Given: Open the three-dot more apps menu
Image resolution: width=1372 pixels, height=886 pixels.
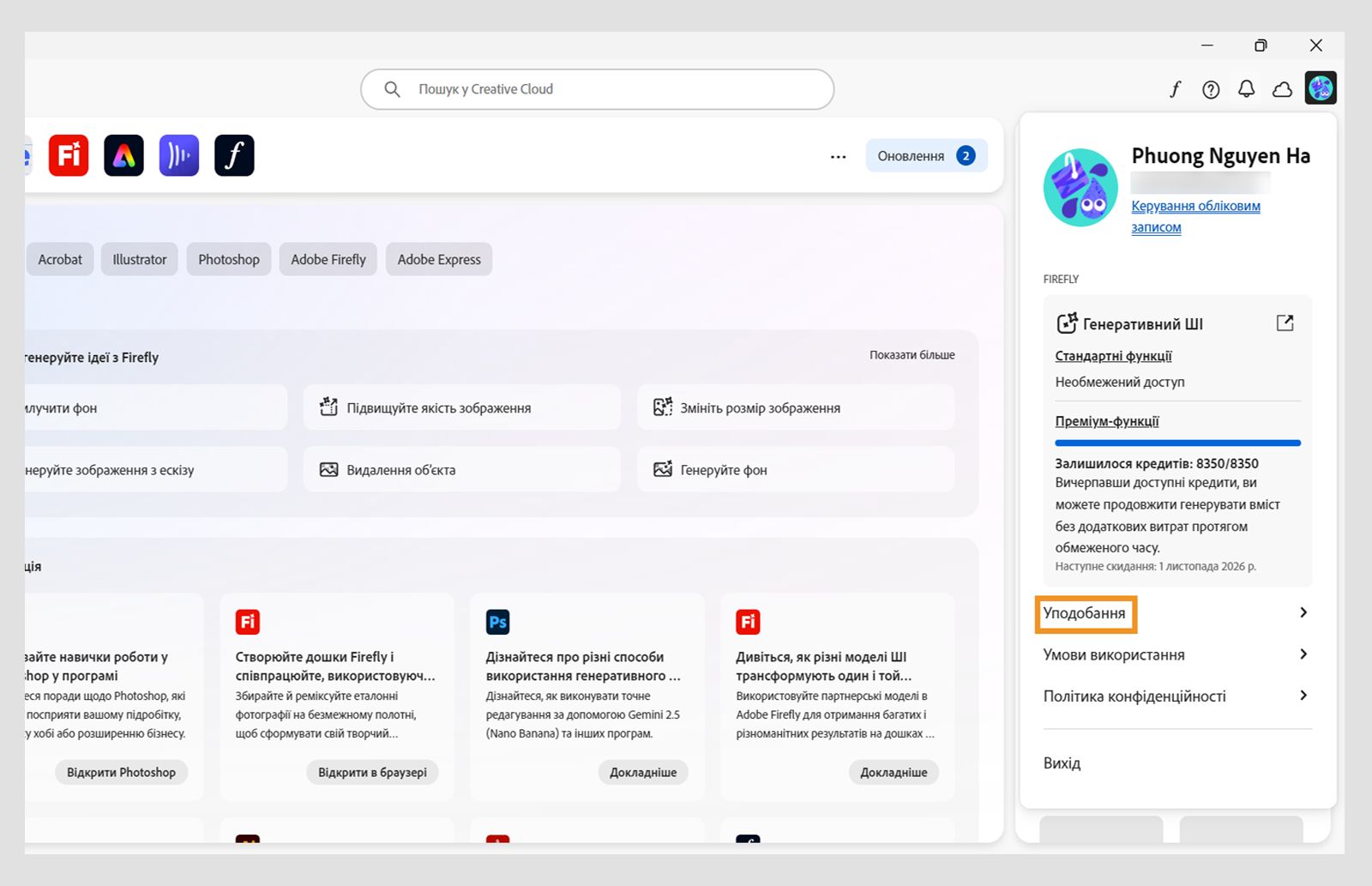Looking at the screenshot, I should 839,156.
